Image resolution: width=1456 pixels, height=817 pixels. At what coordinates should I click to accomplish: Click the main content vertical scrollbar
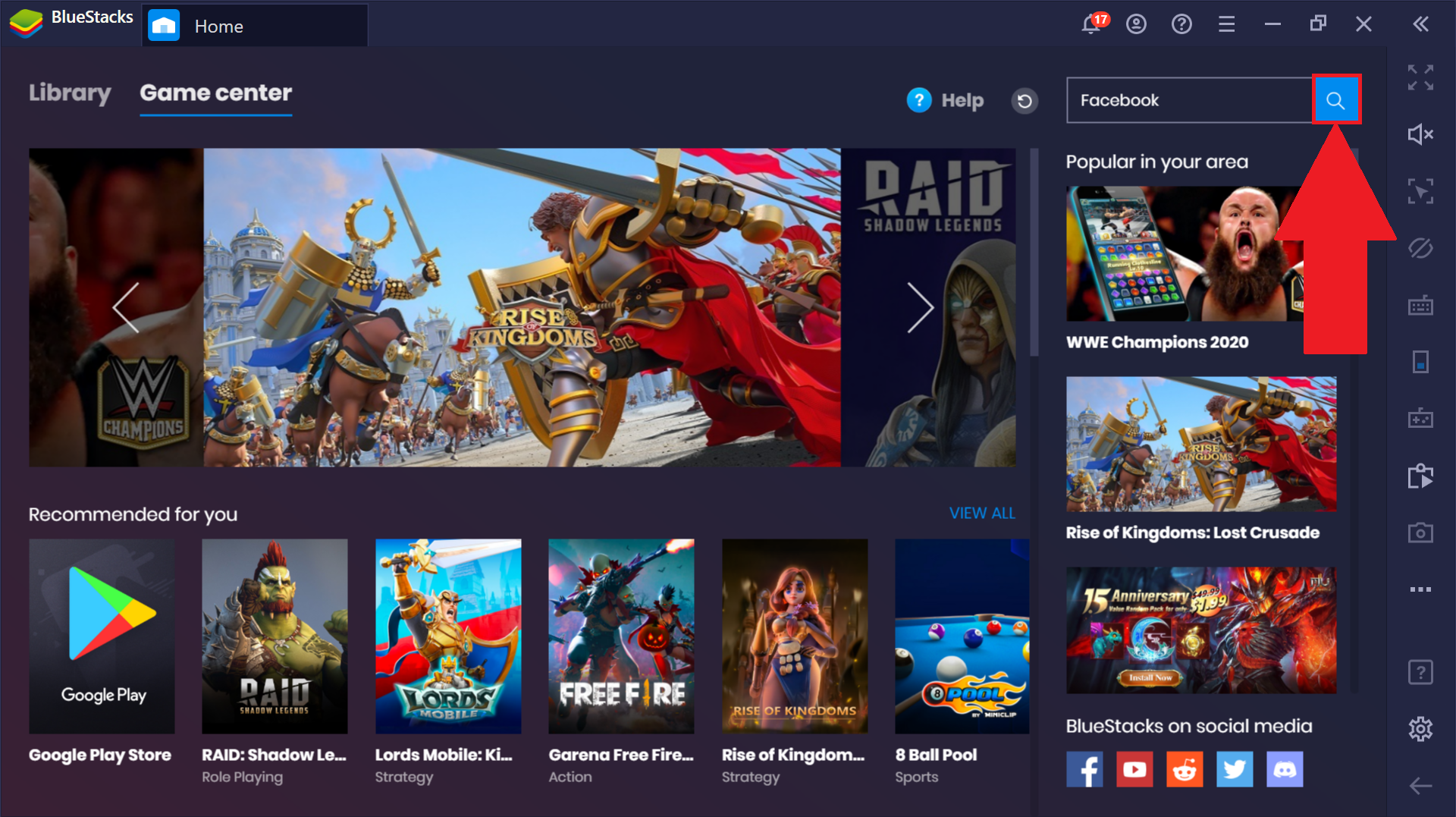coord(1034,252)
